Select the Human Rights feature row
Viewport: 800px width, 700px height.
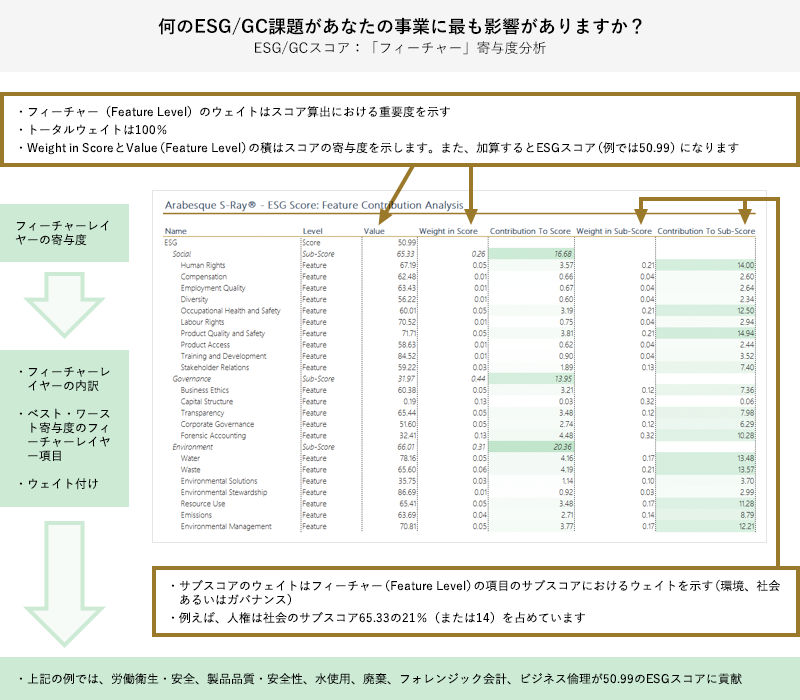point(202,265)
